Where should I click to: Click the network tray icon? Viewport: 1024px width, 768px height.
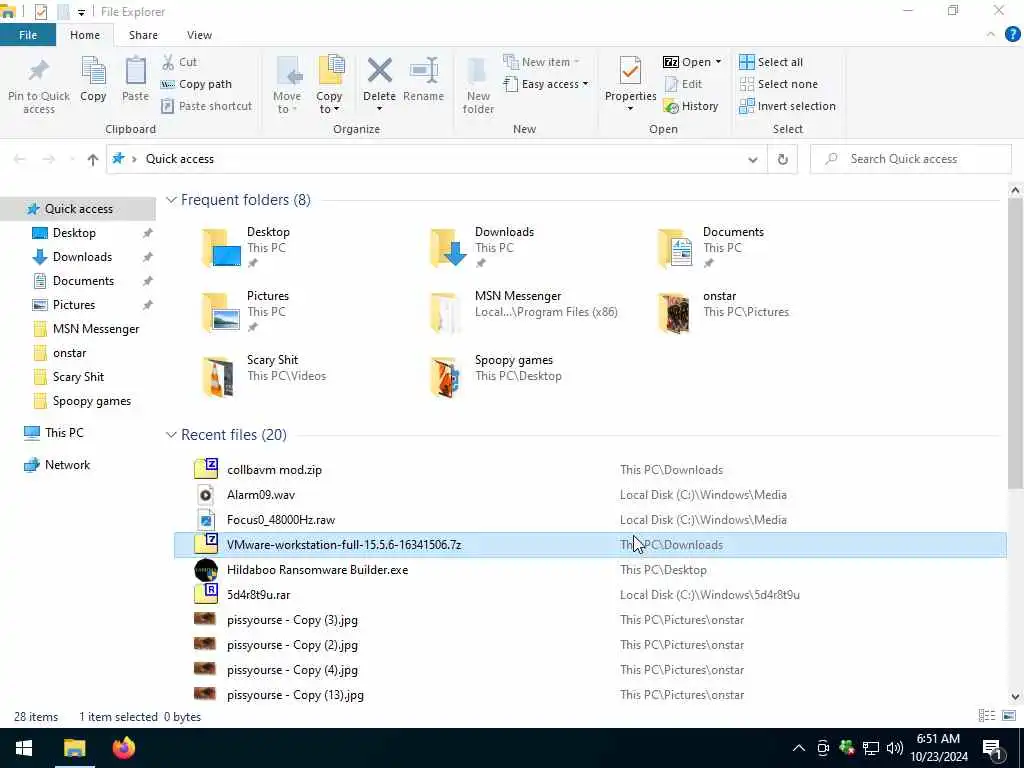(x=871, y=748)
